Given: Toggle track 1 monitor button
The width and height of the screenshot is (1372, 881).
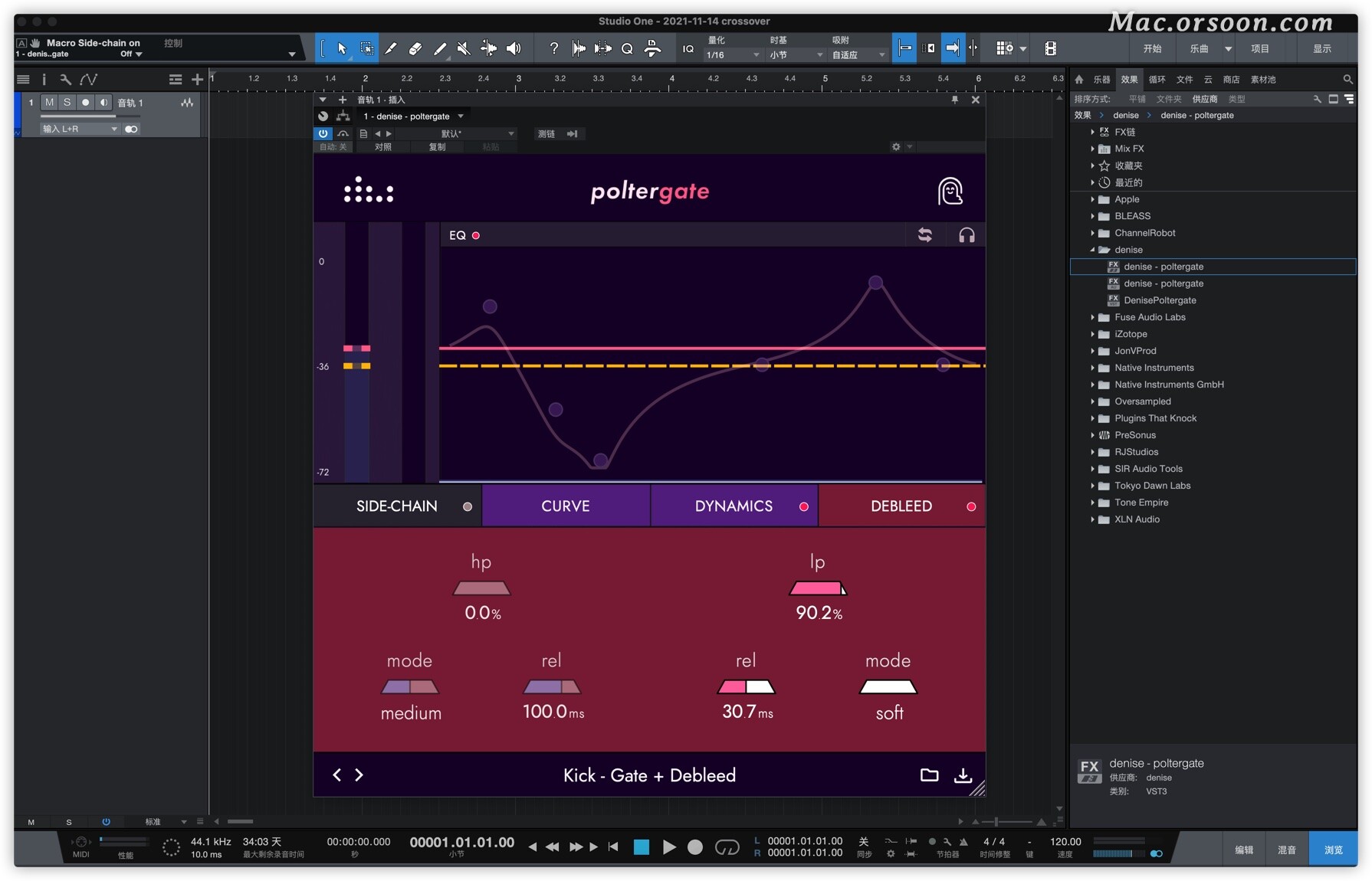Looking at the screenshot, I should click(103, 103).
